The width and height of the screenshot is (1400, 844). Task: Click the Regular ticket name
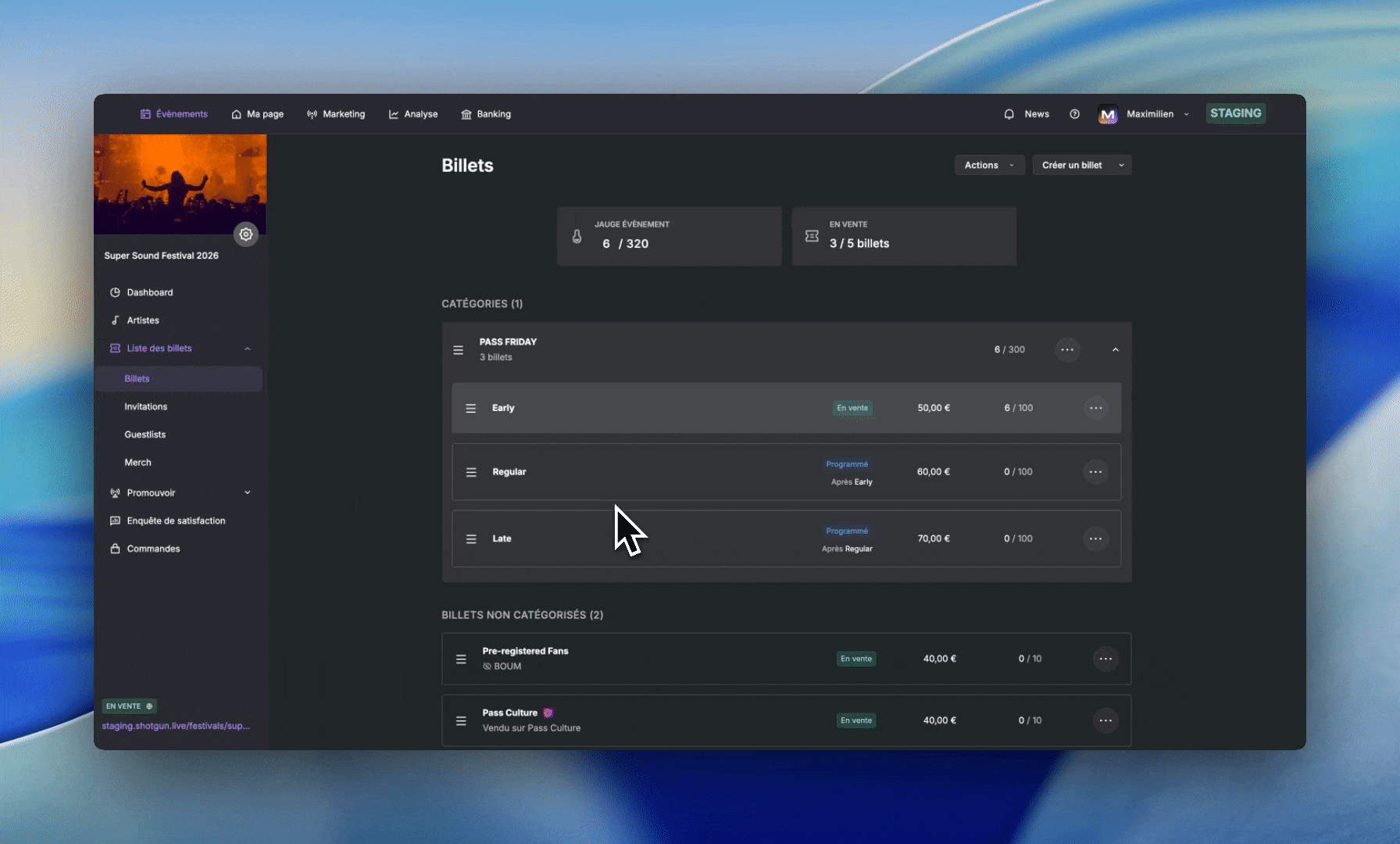[x=509, y=472]
